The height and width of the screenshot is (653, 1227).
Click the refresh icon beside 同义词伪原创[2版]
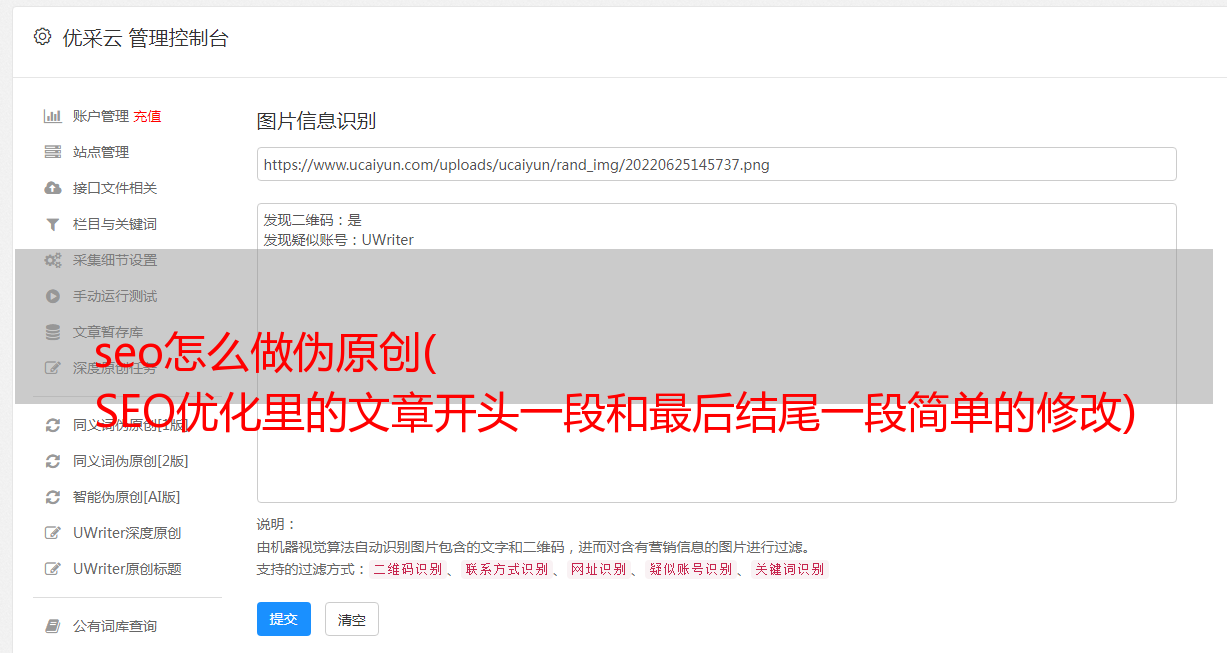point(53,461)
